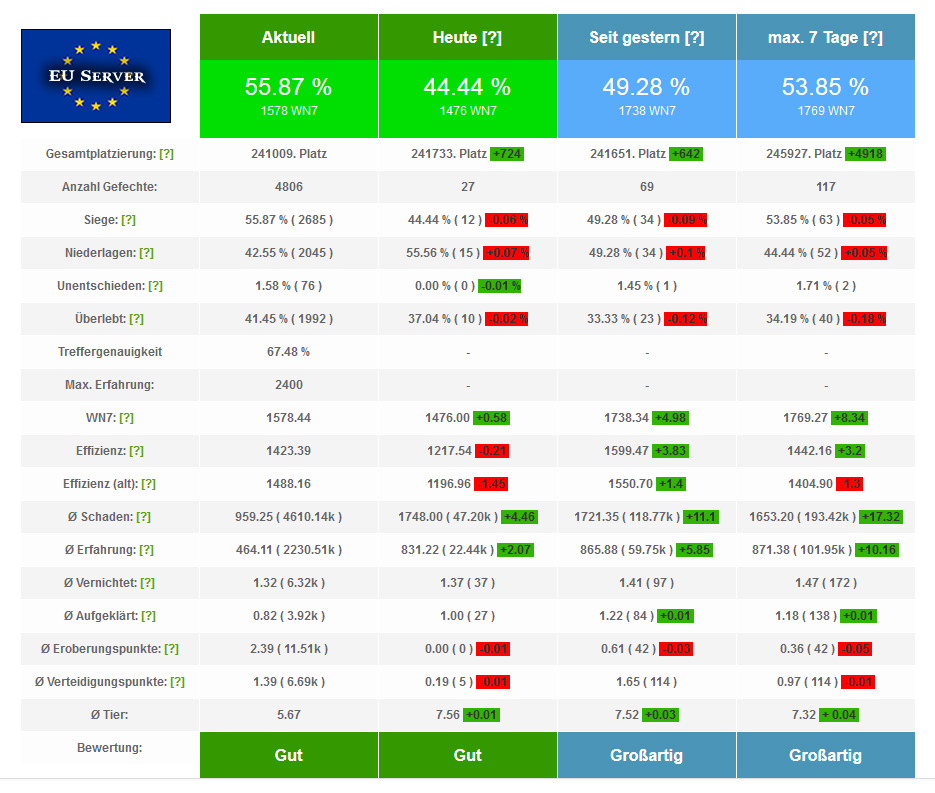Viewport: 935px width, 793px height.
Task: Click the 1423.39 Effizienz cell
Action: click(x=289, y=451)
